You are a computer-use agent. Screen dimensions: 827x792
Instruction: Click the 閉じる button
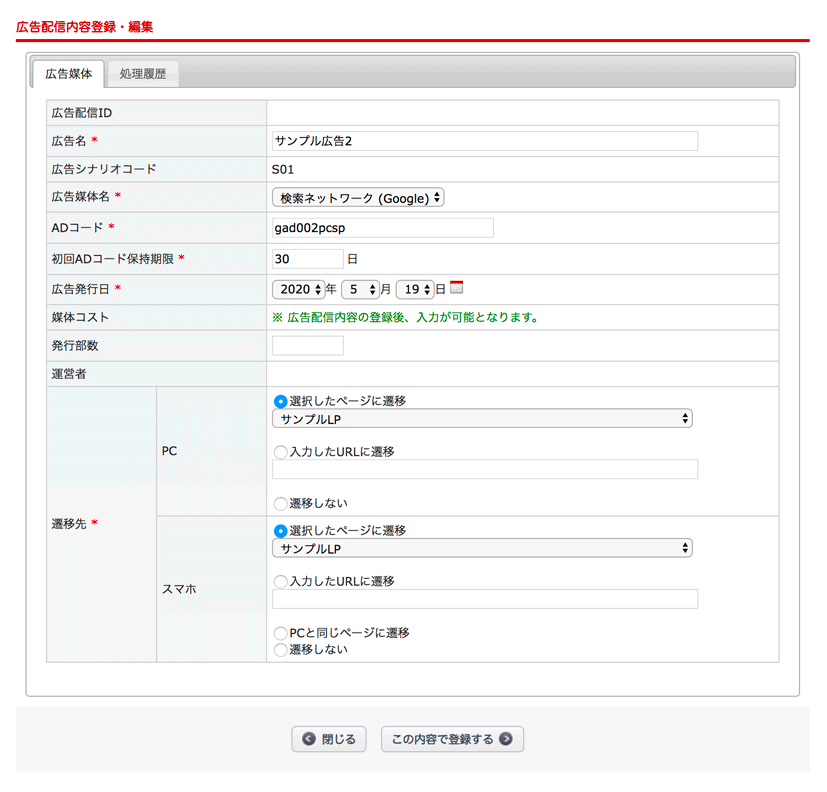[x=329, y=740]
